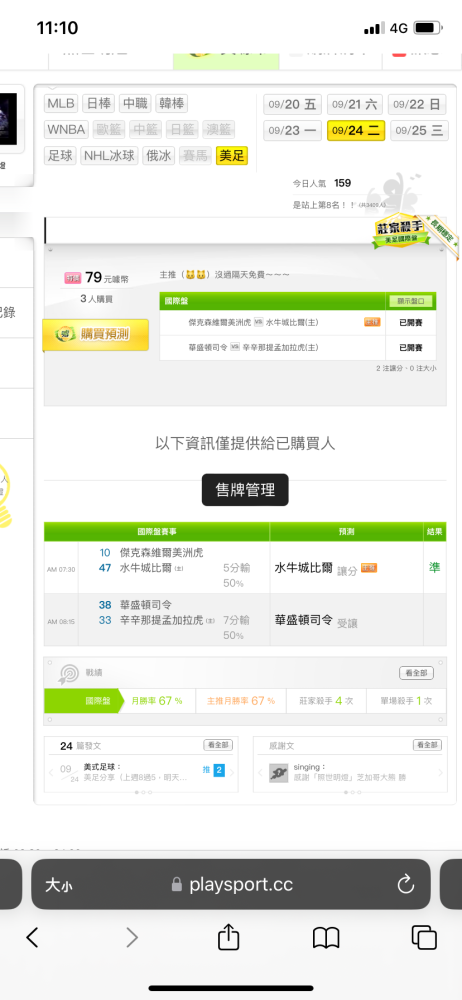This screenshot has width=462, height=1000.
Task: Open Safari tabs overview icon
Action: point(424,937)
